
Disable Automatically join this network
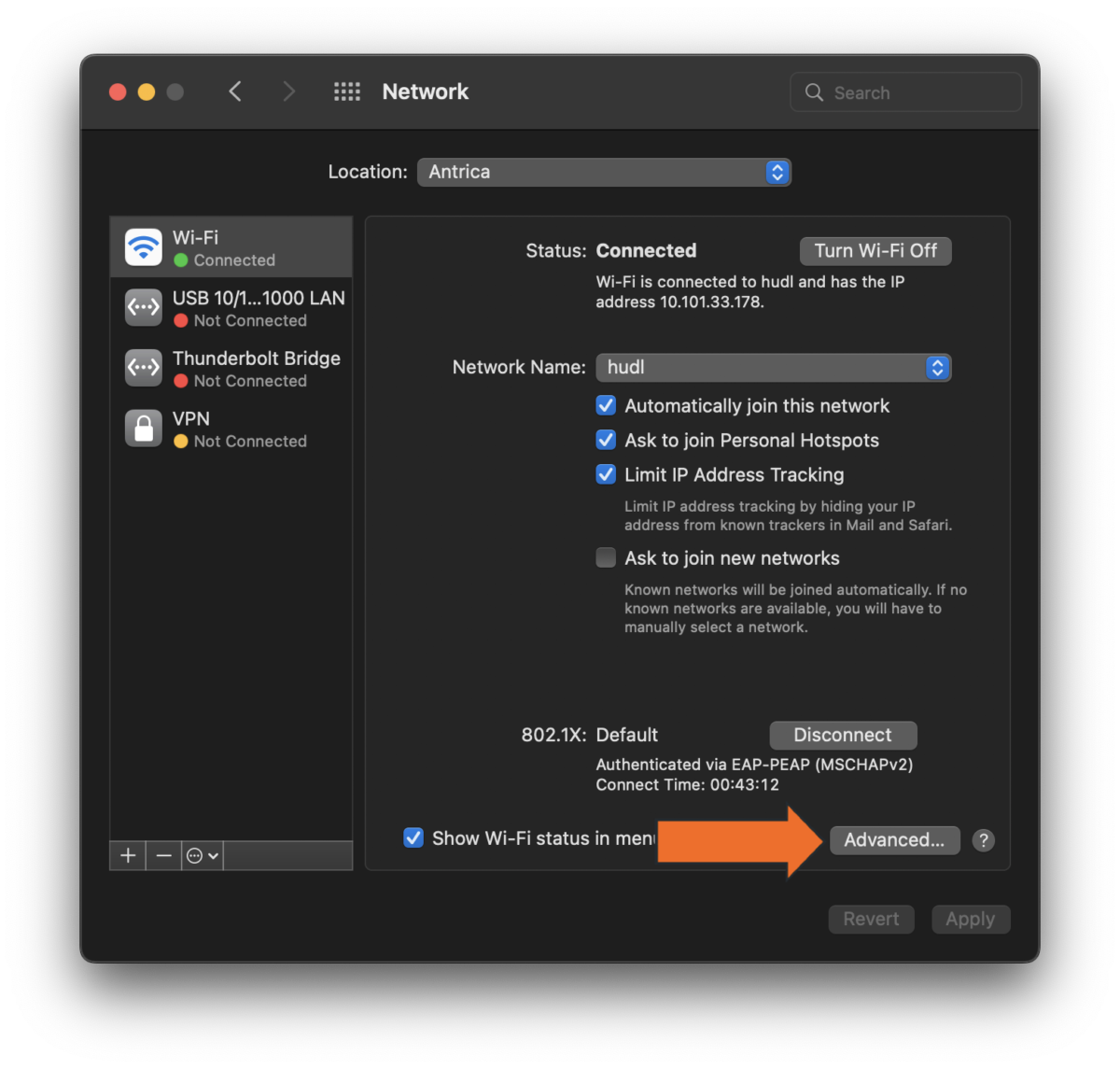[606, 405]
